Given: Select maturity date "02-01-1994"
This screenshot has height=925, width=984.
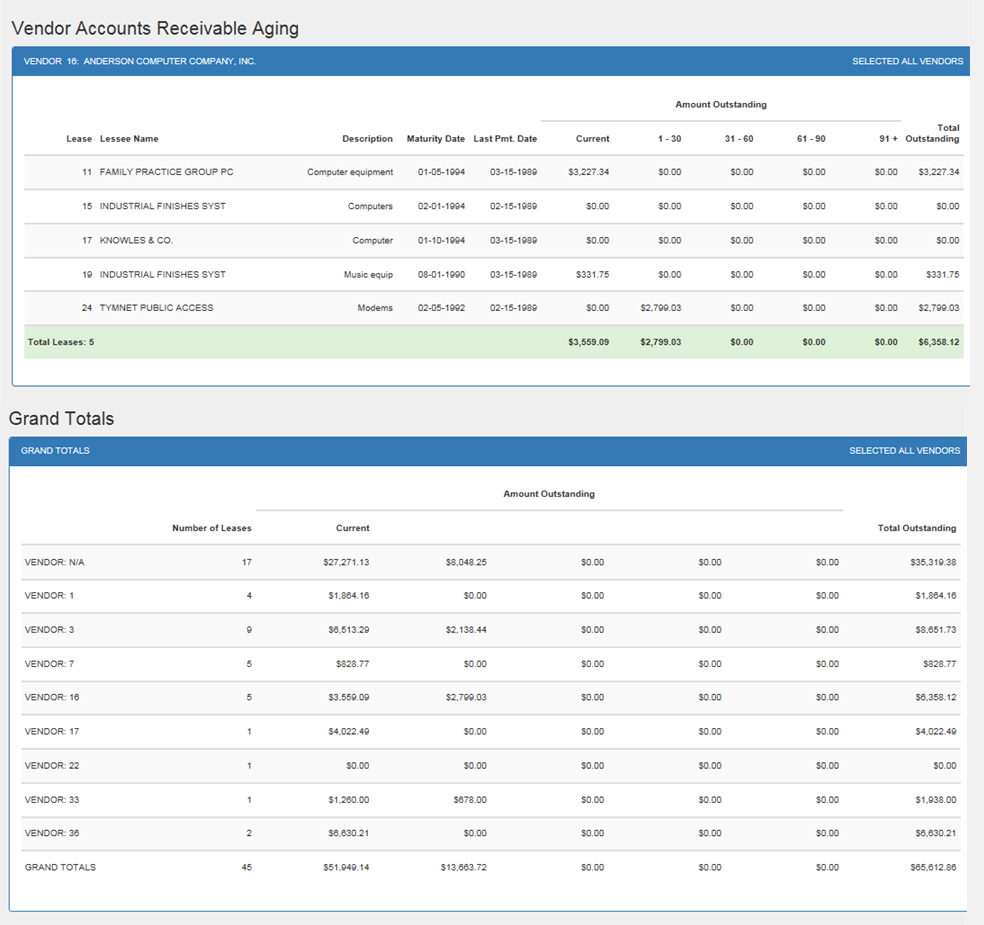Looking at the screenshot, I should [x=442, y=206].
